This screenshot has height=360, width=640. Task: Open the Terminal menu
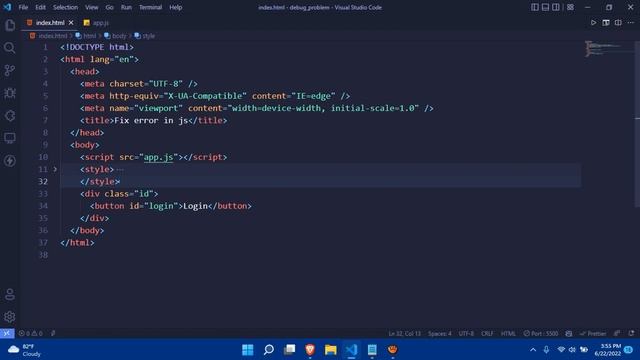click(150, 7)
